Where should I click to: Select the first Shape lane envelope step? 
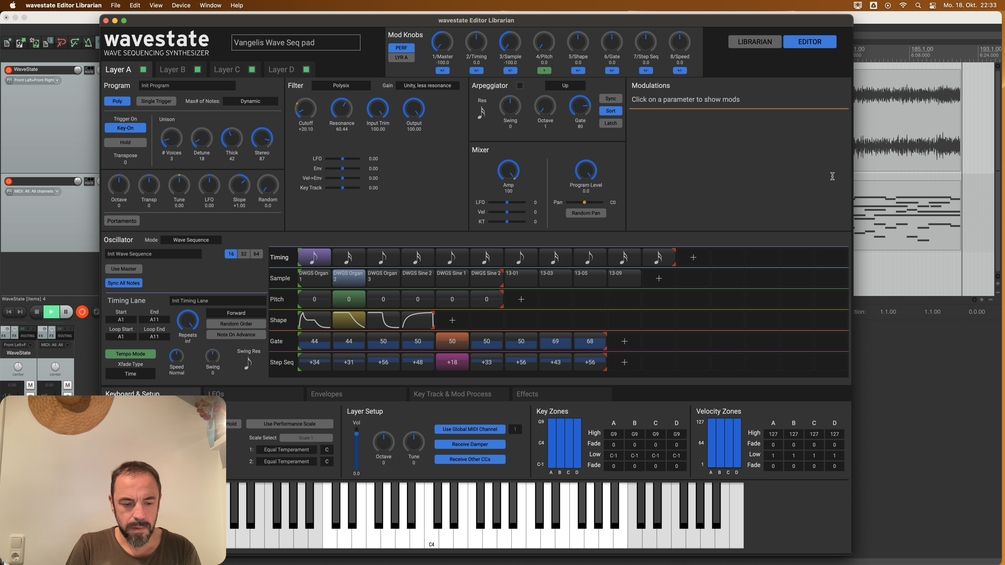(x=314, y=320)
